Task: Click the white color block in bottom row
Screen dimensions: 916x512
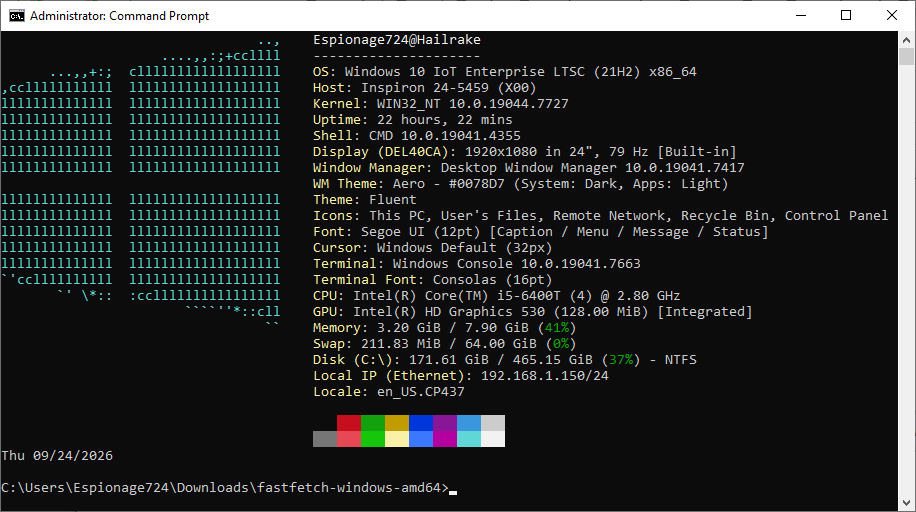Action: 493,439
